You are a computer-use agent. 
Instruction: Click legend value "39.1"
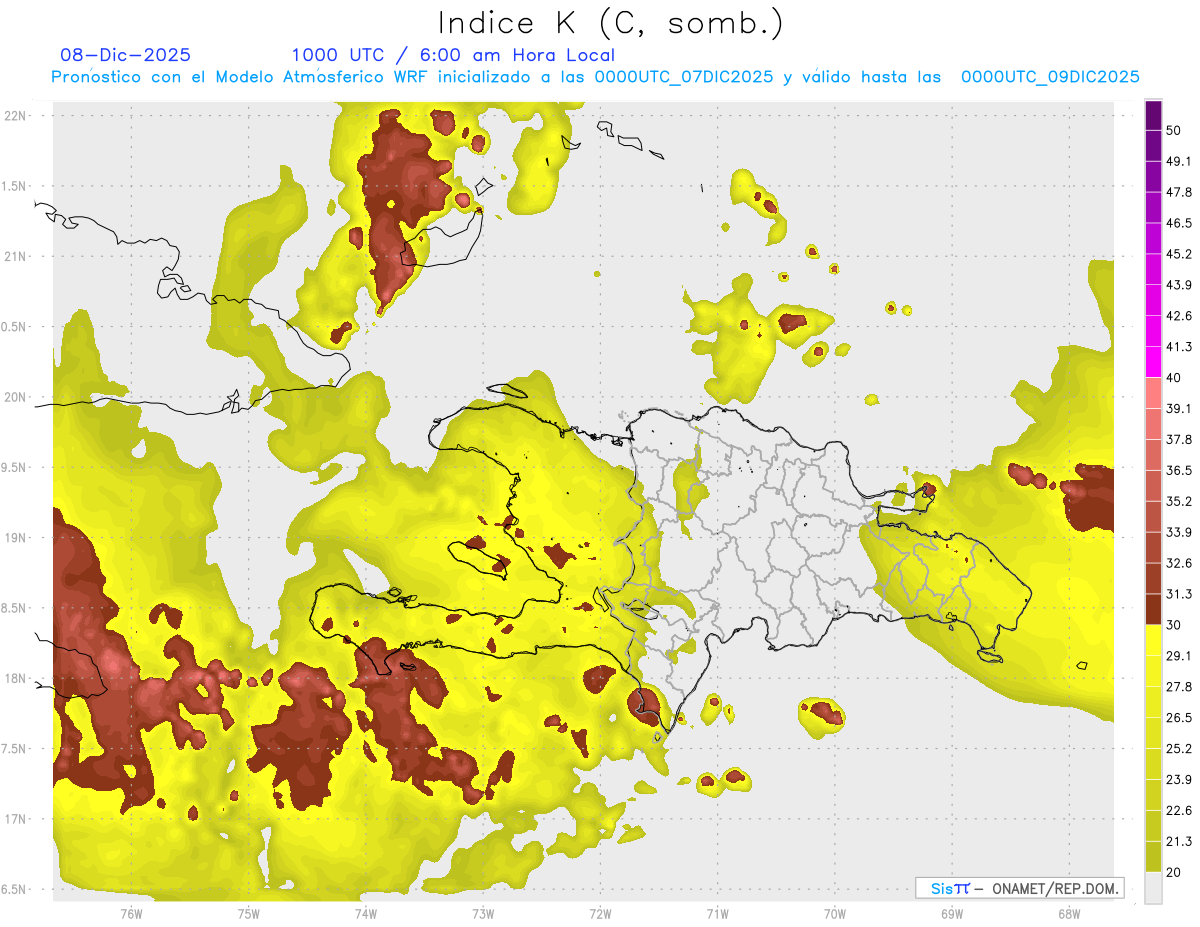[1179, 409]
